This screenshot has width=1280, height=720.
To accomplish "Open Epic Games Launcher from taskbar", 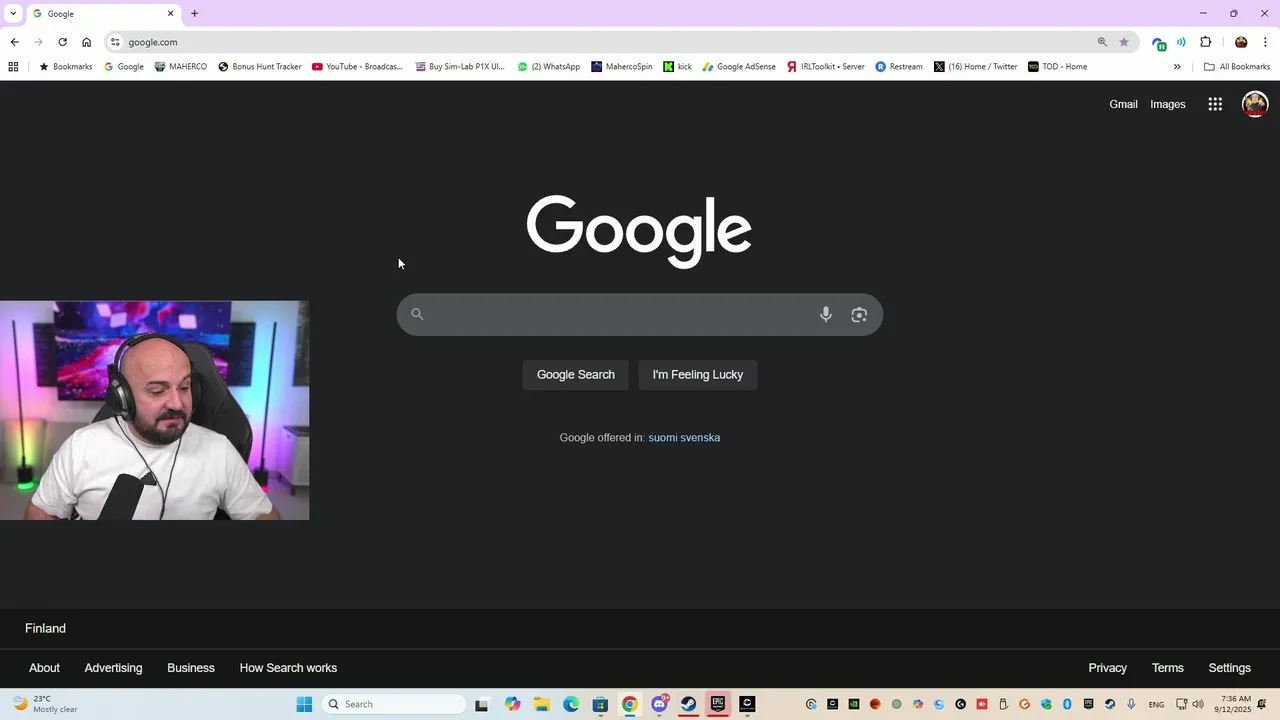I will pos(718,704).
